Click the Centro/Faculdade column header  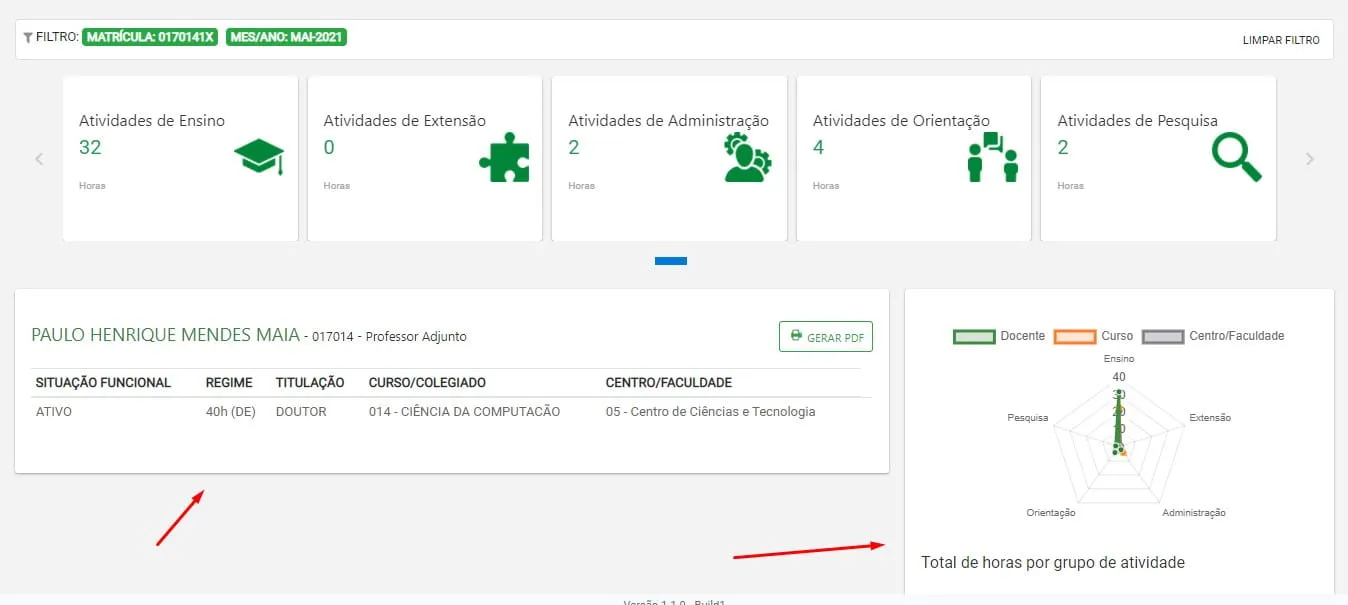pyautogui.click(x=669, y=383)
